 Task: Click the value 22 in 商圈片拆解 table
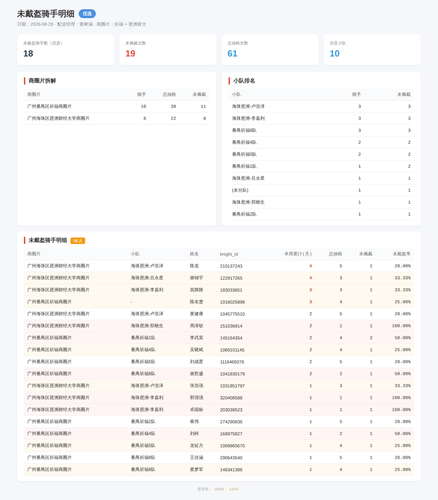coord(173,118)
